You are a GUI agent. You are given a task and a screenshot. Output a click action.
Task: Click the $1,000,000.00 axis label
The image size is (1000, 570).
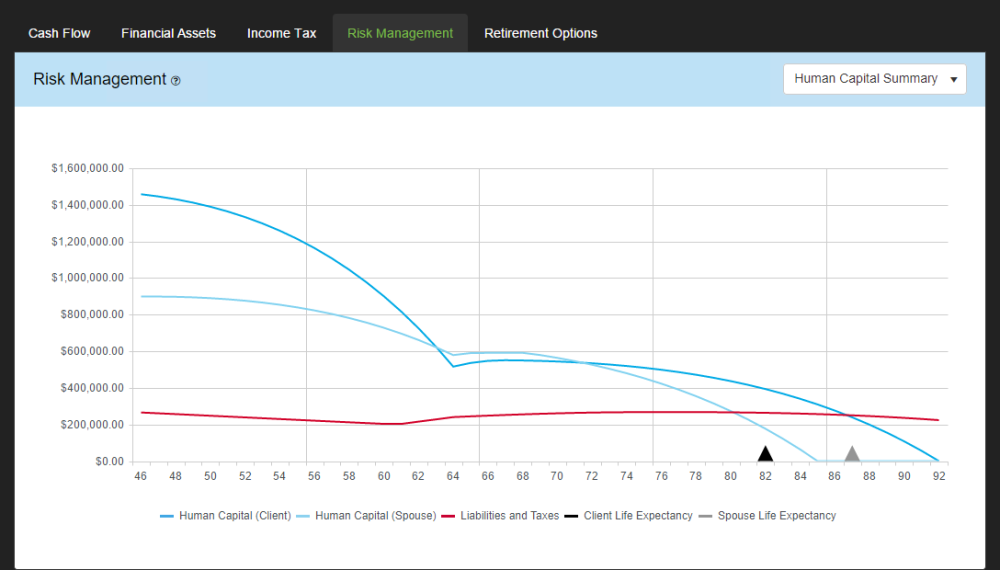[x=87, y=278]
